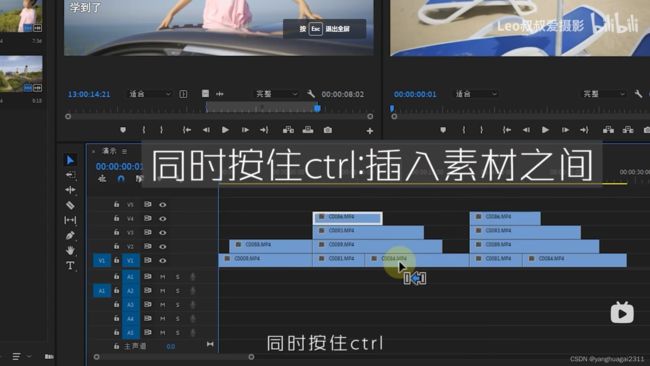Hide track V1 with eye icon
The height and width of the screenshot is (366, 650).
(x=162, y=261)
